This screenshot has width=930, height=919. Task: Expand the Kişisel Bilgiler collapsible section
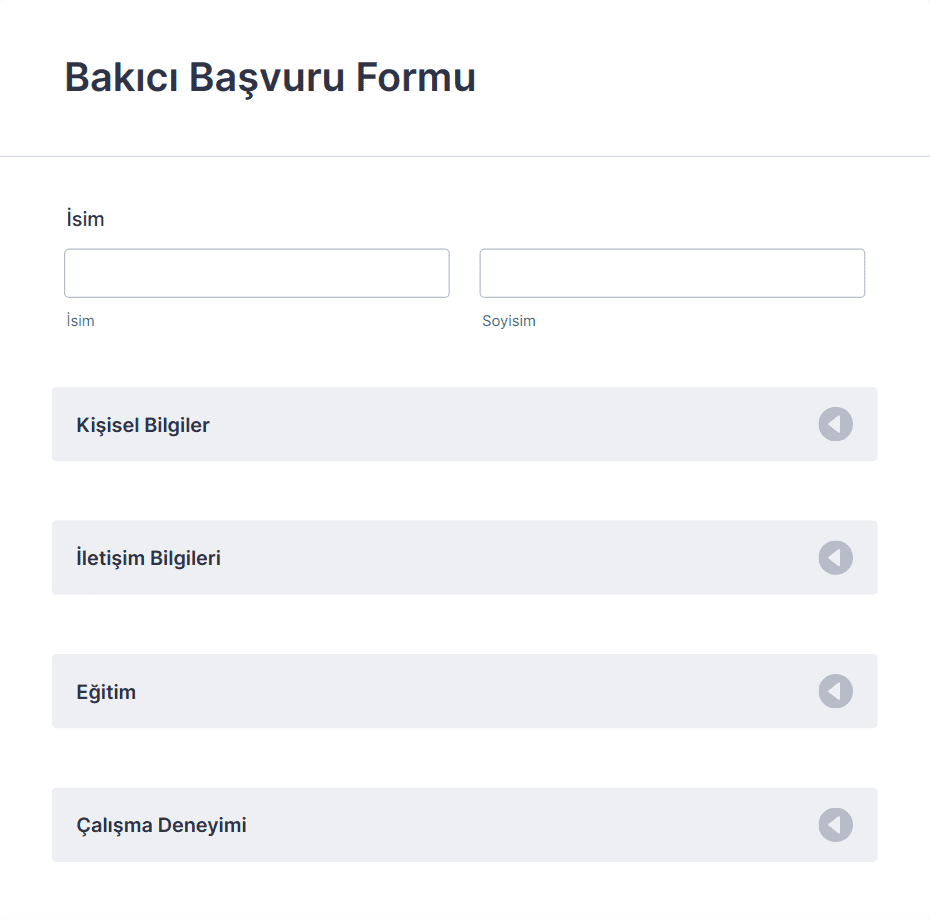click(x=464, y=424)
